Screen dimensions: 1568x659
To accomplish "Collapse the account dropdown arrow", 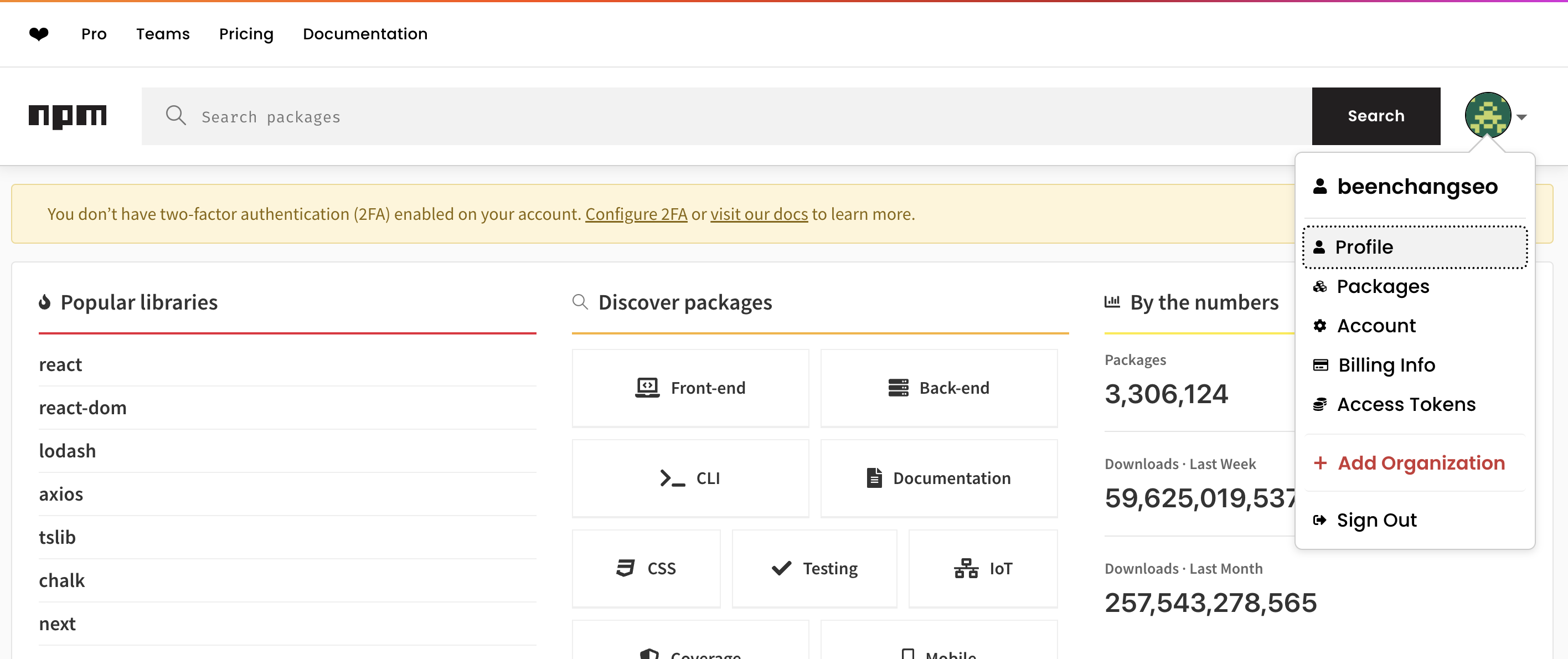I will (1521, 117).
